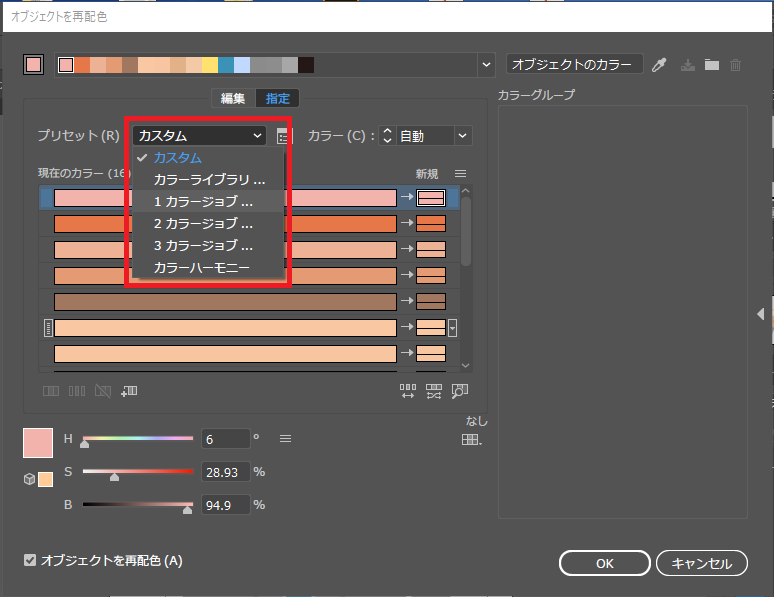The width and height of the screenshot is (774, 597).
Task: Click the save changes to color group icon
Action: (688, 65)
